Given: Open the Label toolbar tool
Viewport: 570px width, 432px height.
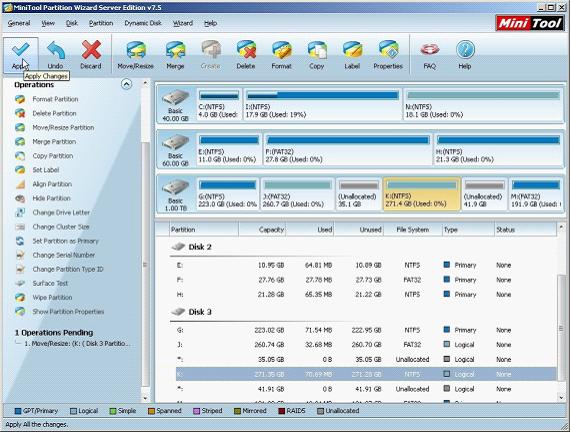Looking at the screenshot, I should (x=352, y=55).
